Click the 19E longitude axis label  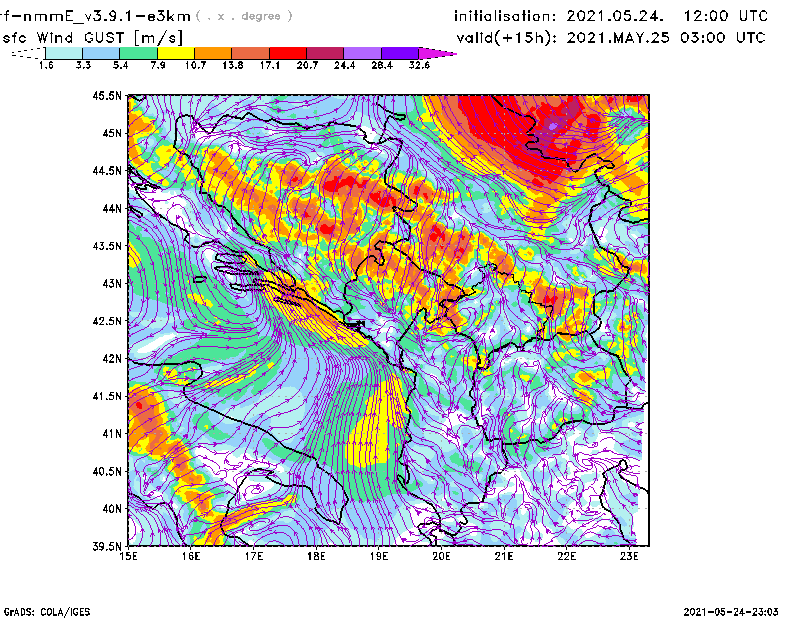[x=379, y=557]
